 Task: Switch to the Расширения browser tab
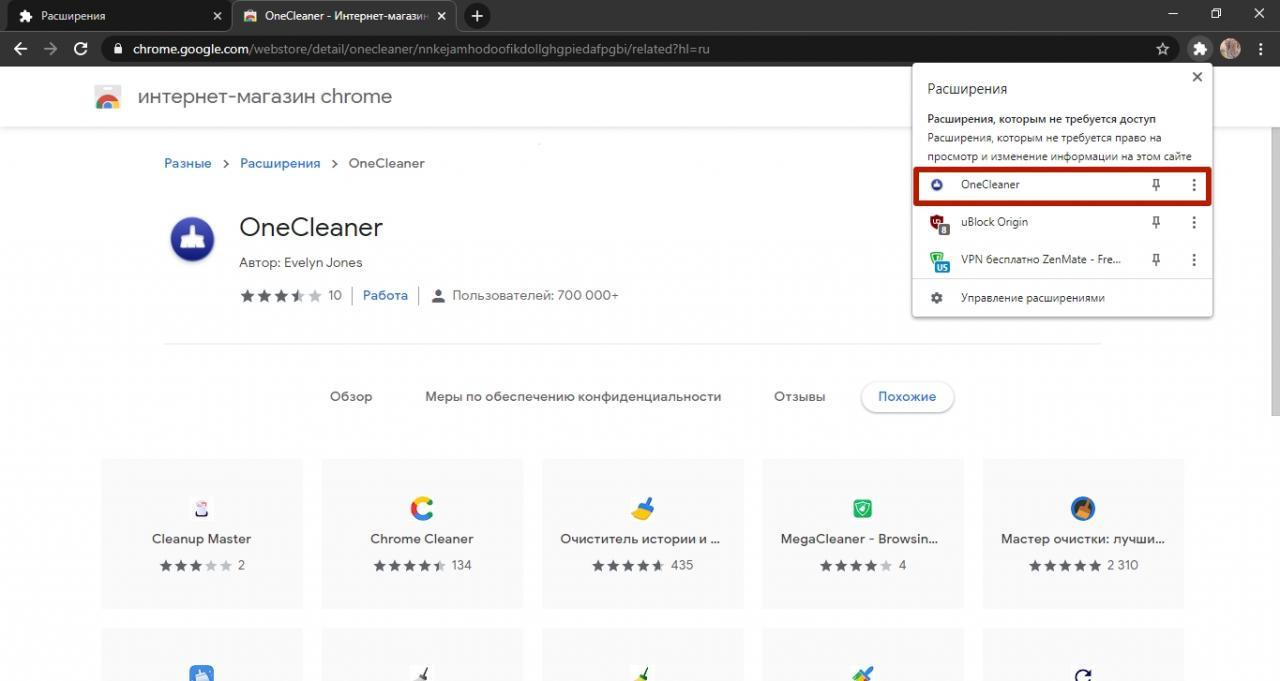116,16
